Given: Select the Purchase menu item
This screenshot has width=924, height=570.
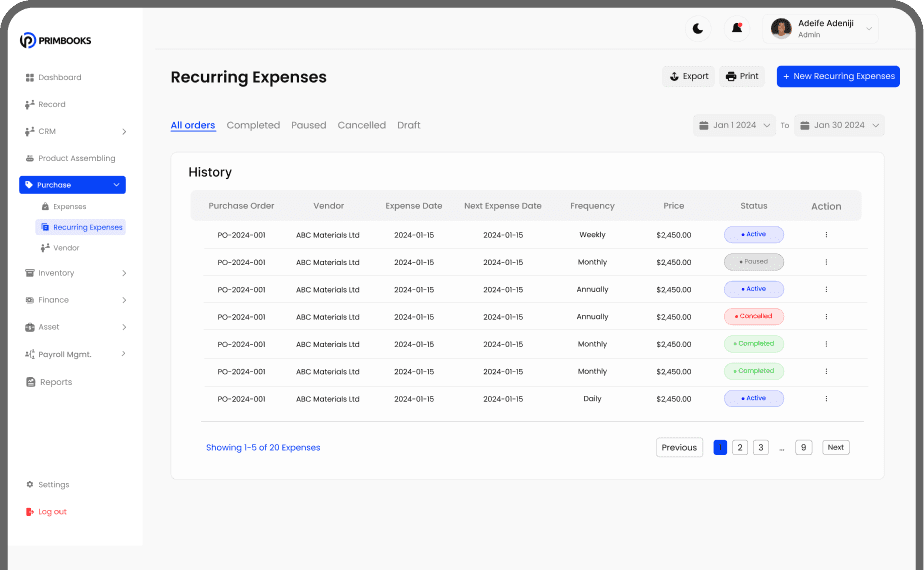Looking at the screenshot, I should 72,184.
